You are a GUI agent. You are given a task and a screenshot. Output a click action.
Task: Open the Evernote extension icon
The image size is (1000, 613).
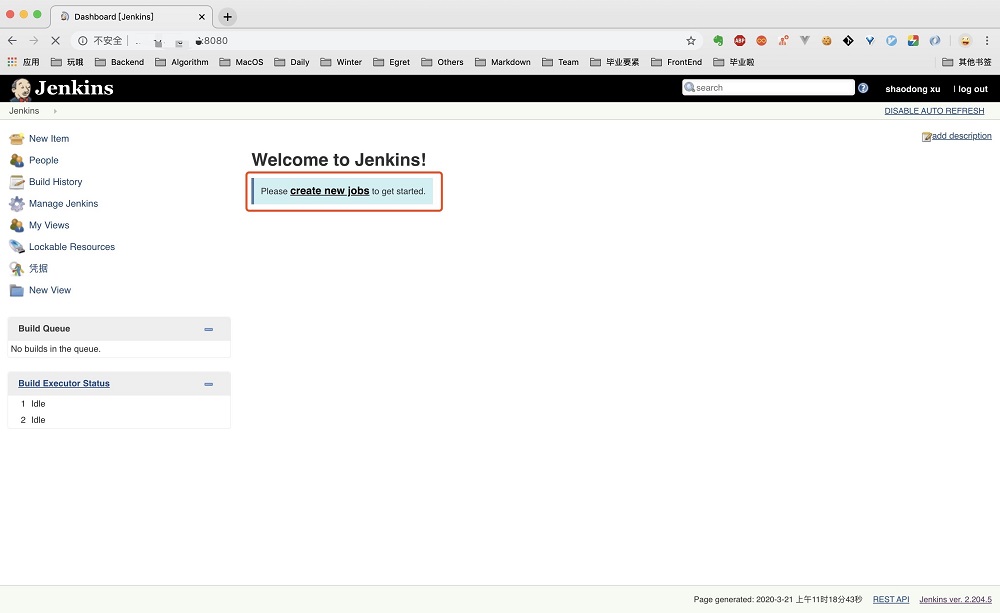[x=718, y=40]
